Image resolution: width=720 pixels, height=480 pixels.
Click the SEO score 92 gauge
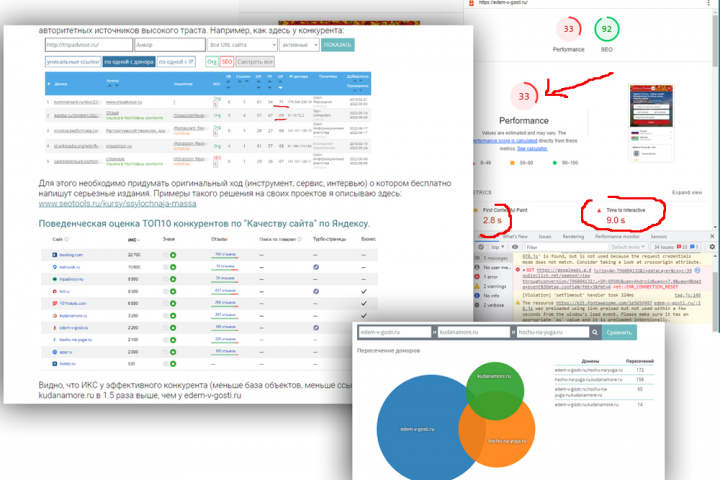click(x=607, y=29)
